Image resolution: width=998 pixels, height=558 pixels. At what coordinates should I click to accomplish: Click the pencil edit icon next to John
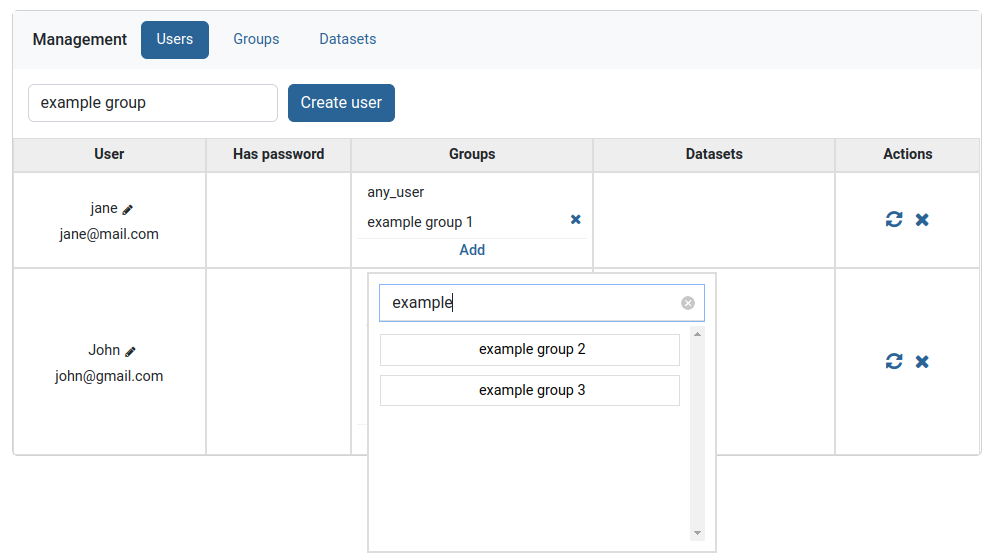130,351
